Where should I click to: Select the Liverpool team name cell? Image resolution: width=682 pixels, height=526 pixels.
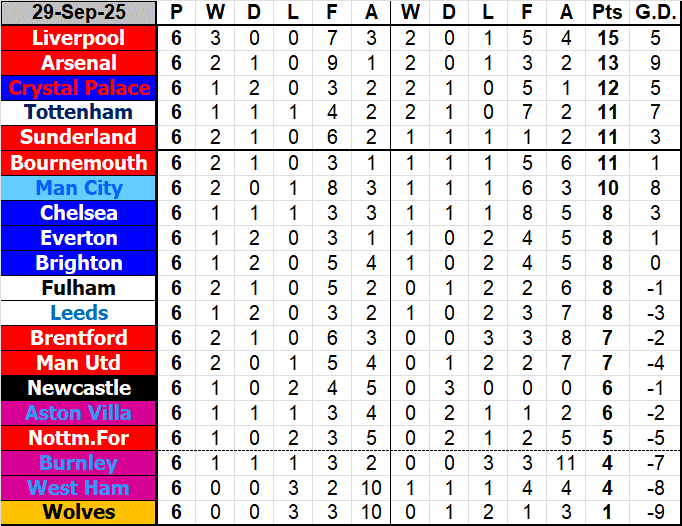click(79, 38)
